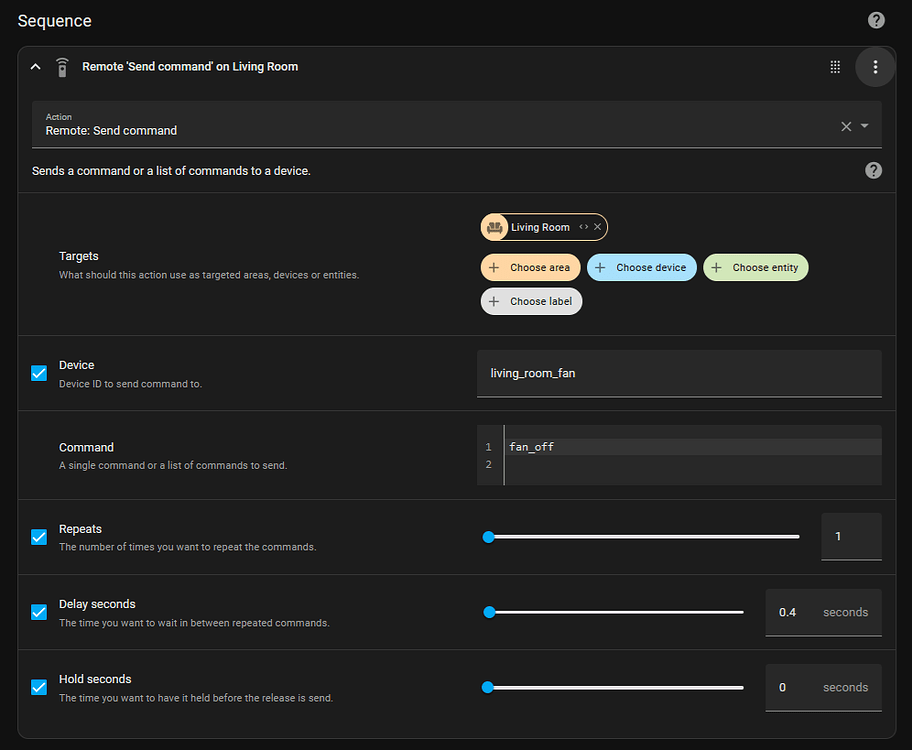
Task: Uncheck the Hold seconds checkbox
Action: pyautogui.click(x=38, y=687)
